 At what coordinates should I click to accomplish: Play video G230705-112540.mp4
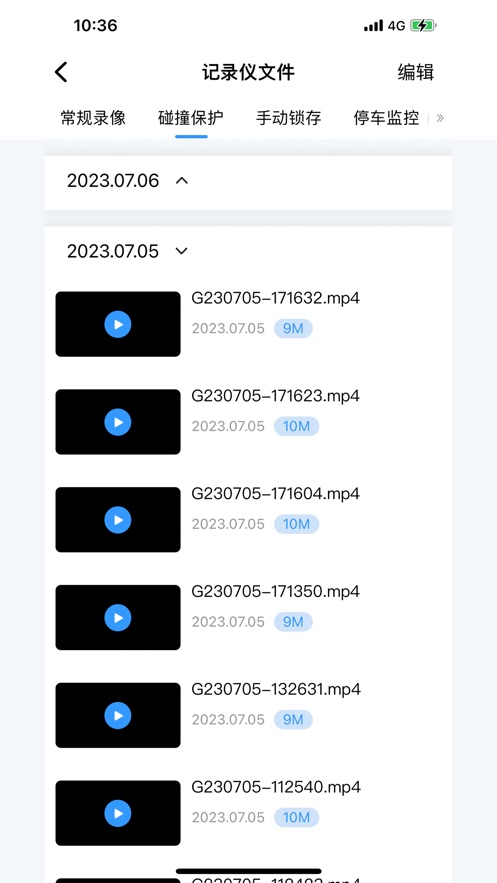(118, 813)
